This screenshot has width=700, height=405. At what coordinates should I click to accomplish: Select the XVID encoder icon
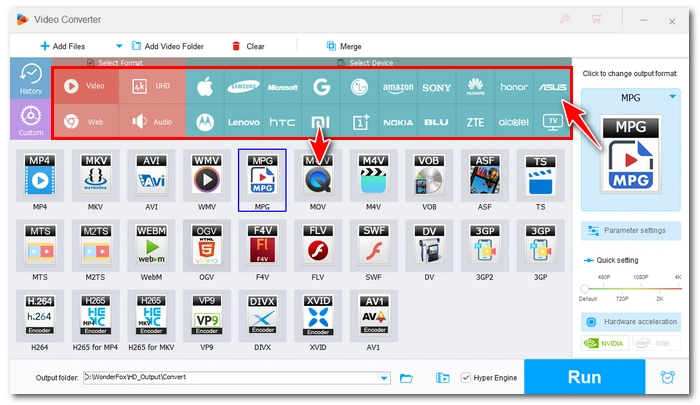click(x=318, y=316)
